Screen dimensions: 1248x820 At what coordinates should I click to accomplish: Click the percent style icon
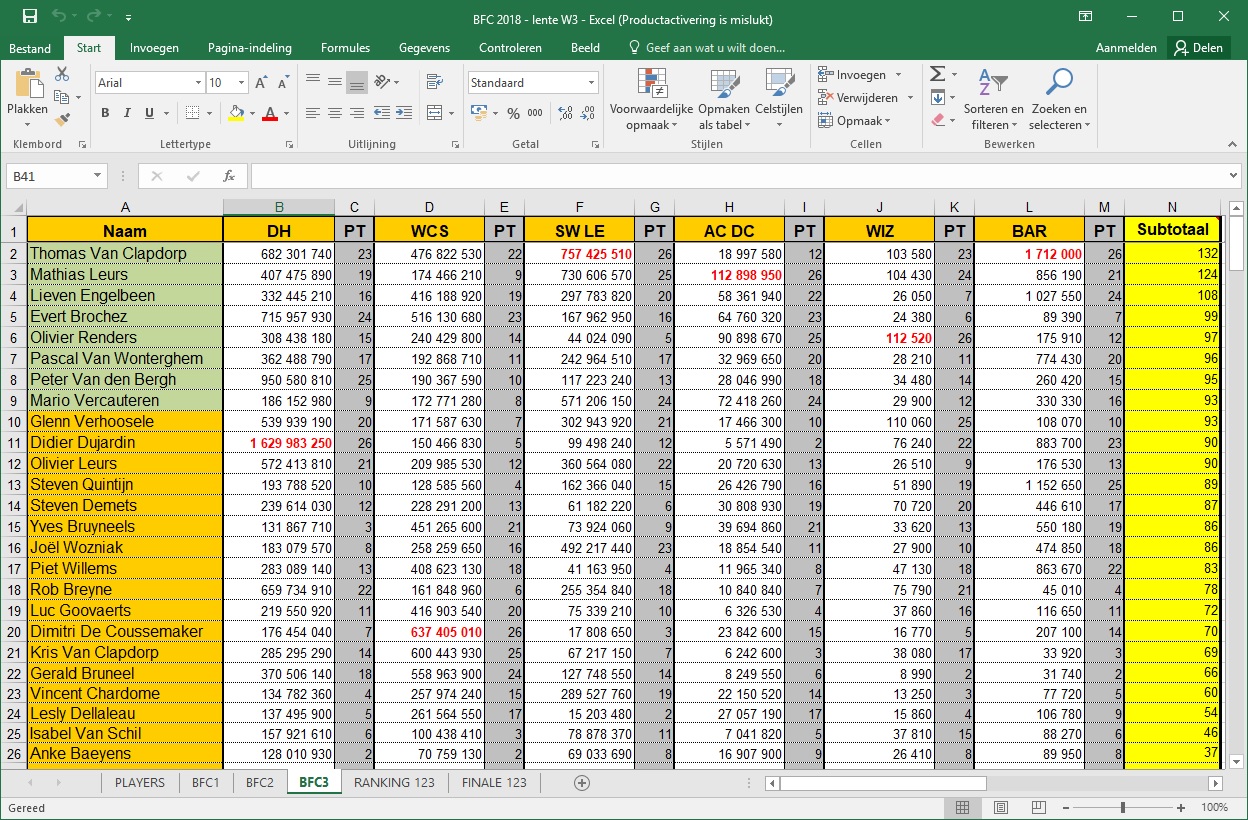(x=513, y=113)
